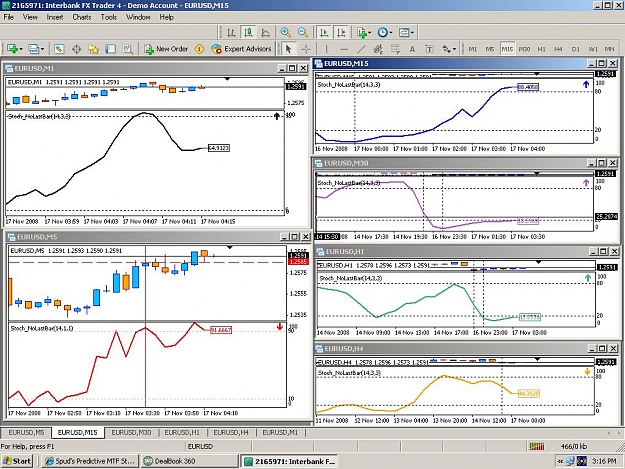Click the red down arrow in M5 chart
The width and height of the screenshot is (625, 469).
coord(279,327)
